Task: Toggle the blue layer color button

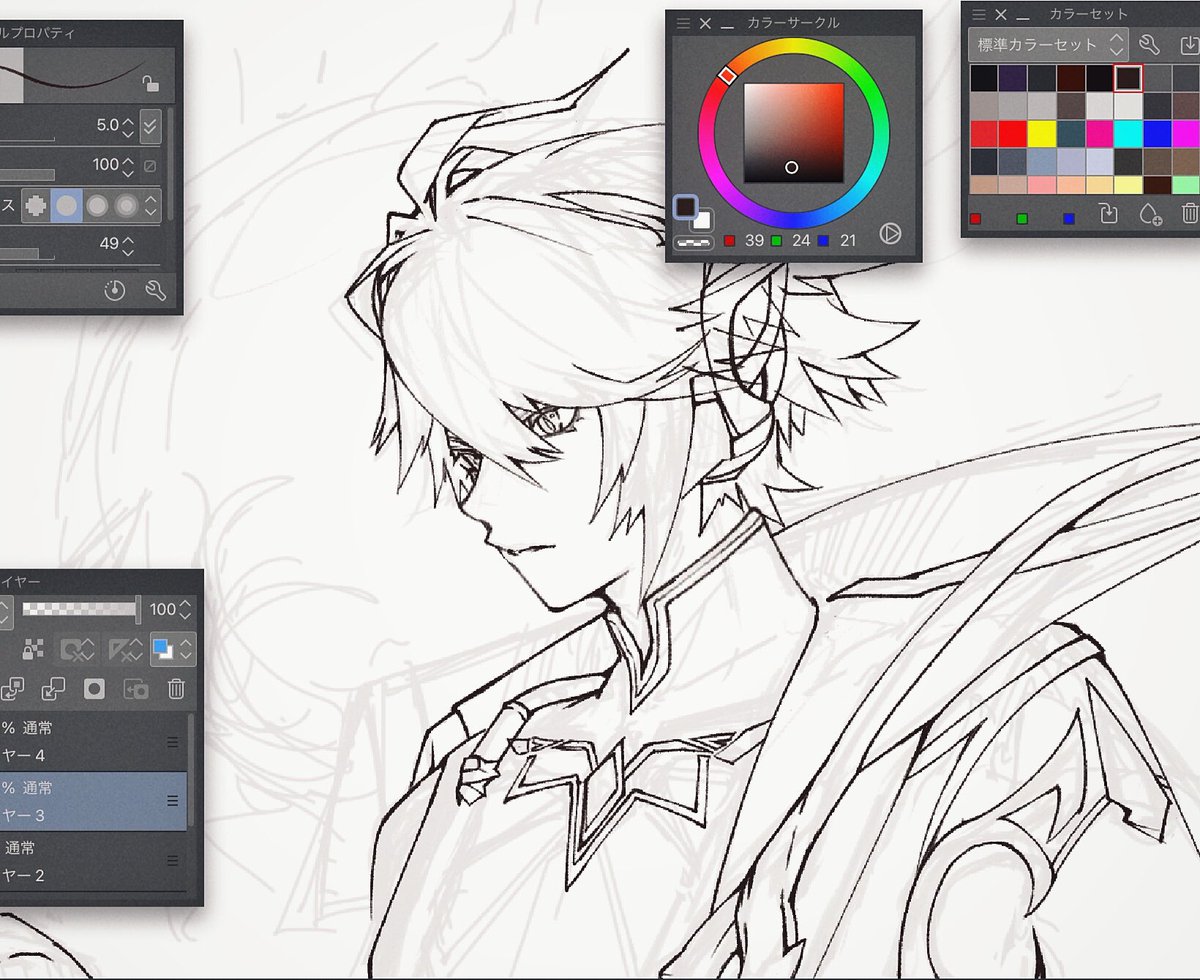Action: [162, 650]
